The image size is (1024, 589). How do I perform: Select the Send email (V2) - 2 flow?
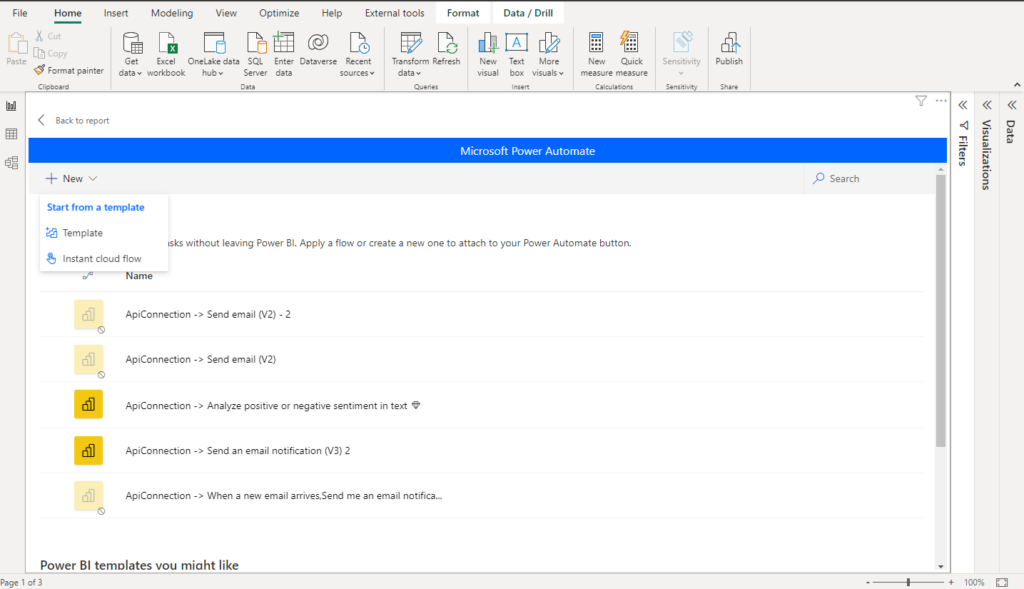[x=208, y=314]
